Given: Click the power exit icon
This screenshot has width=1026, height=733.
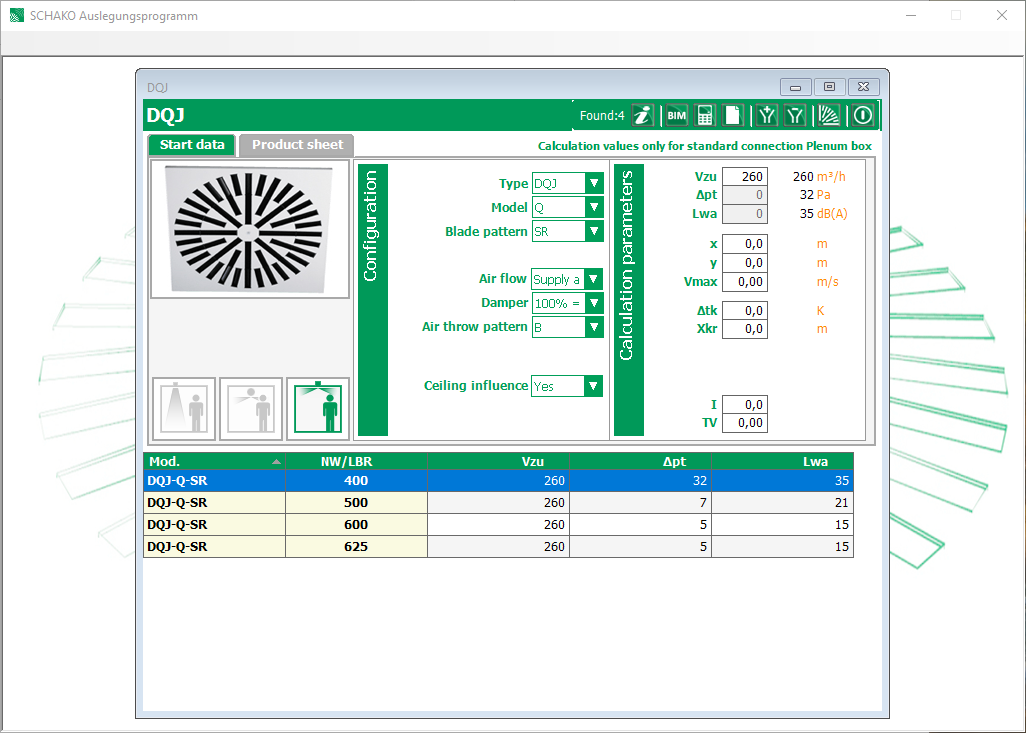Looking at the screenshot, I should coord(863,115).
